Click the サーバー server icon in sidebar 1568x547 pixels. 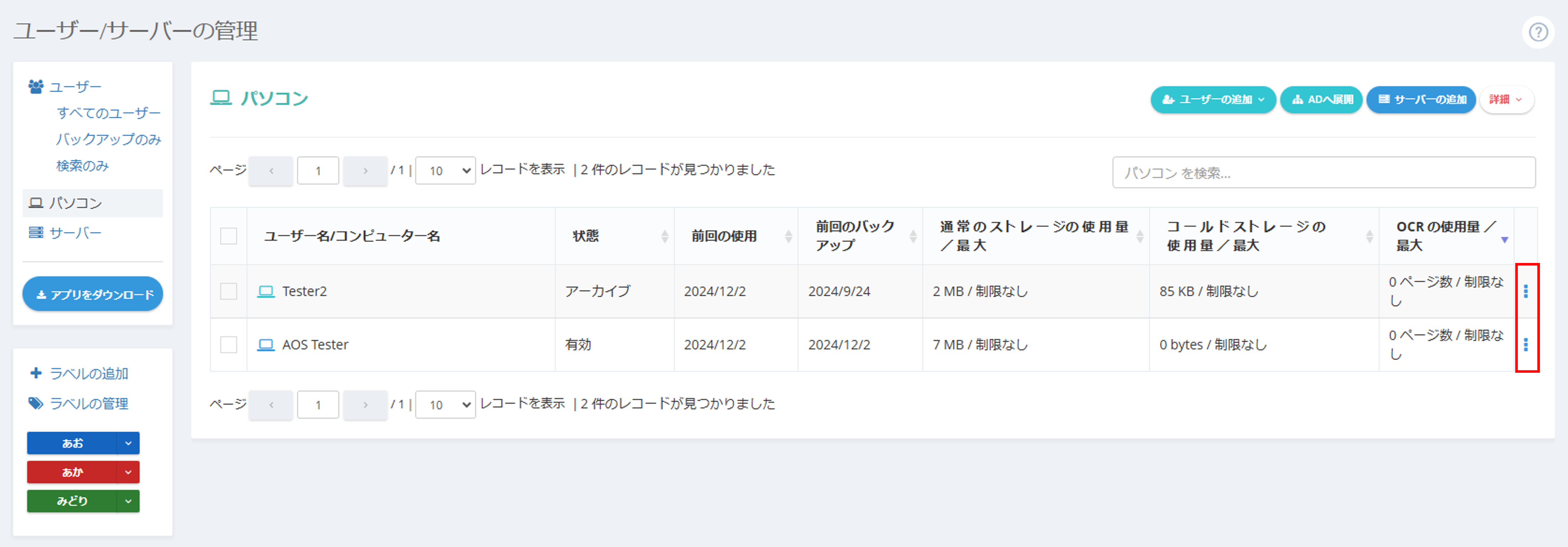tap(36, 232)
